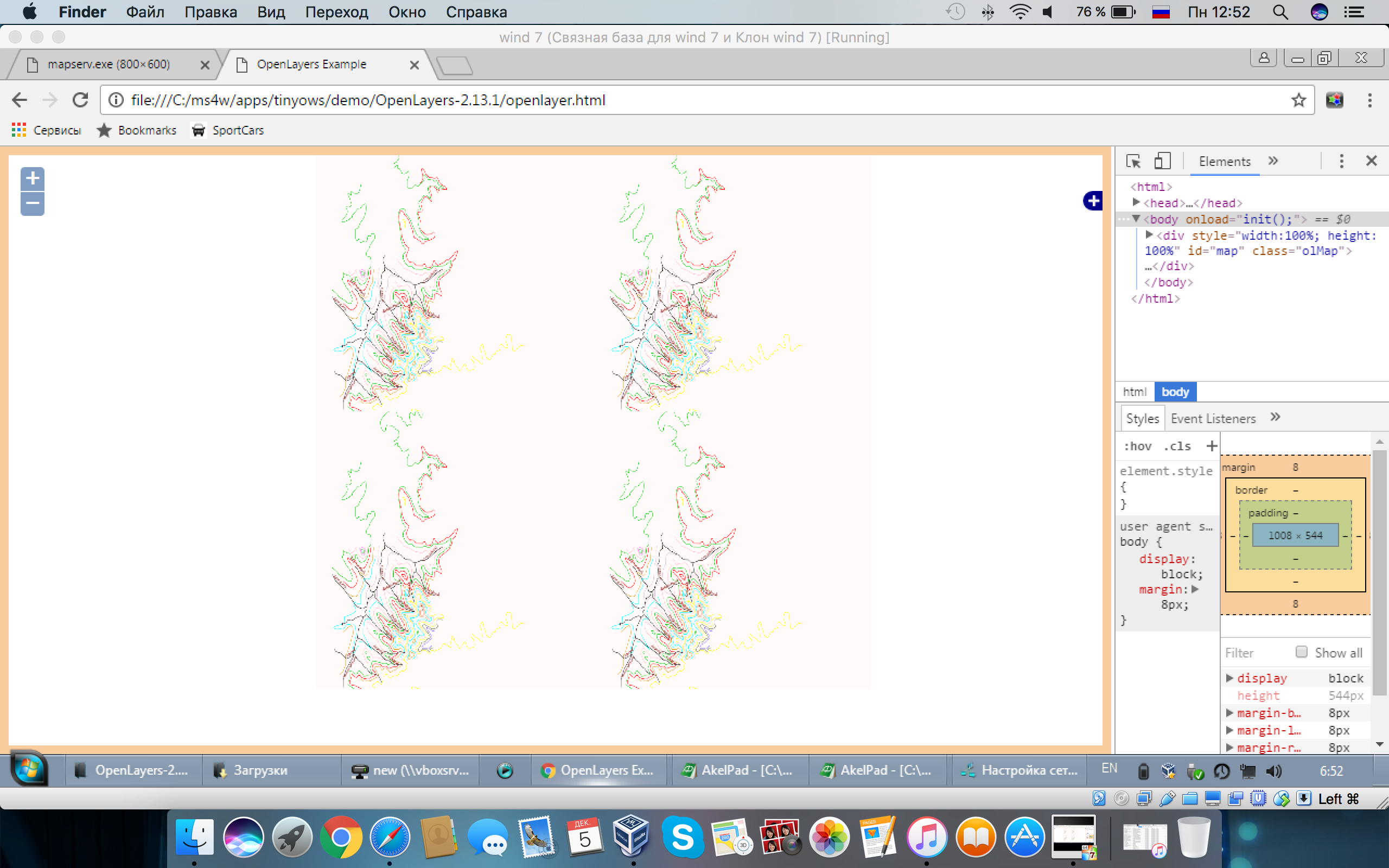This screenshot has height=868, width=1389.
Task: Expand the computed display property row
Action: click(x=1229, y=678)
